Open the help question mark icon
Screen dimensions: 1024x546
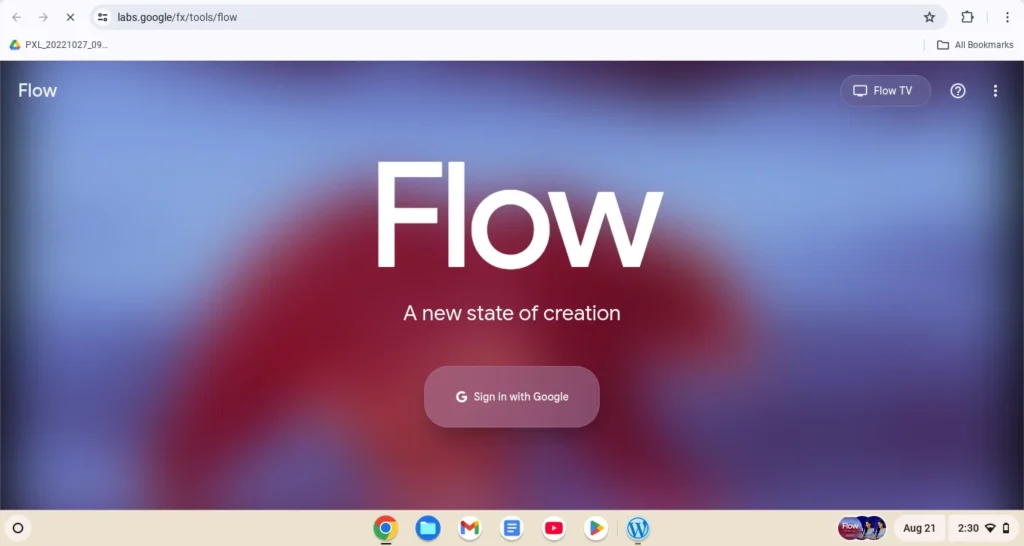pyautogui.click(x=957, y=91)
